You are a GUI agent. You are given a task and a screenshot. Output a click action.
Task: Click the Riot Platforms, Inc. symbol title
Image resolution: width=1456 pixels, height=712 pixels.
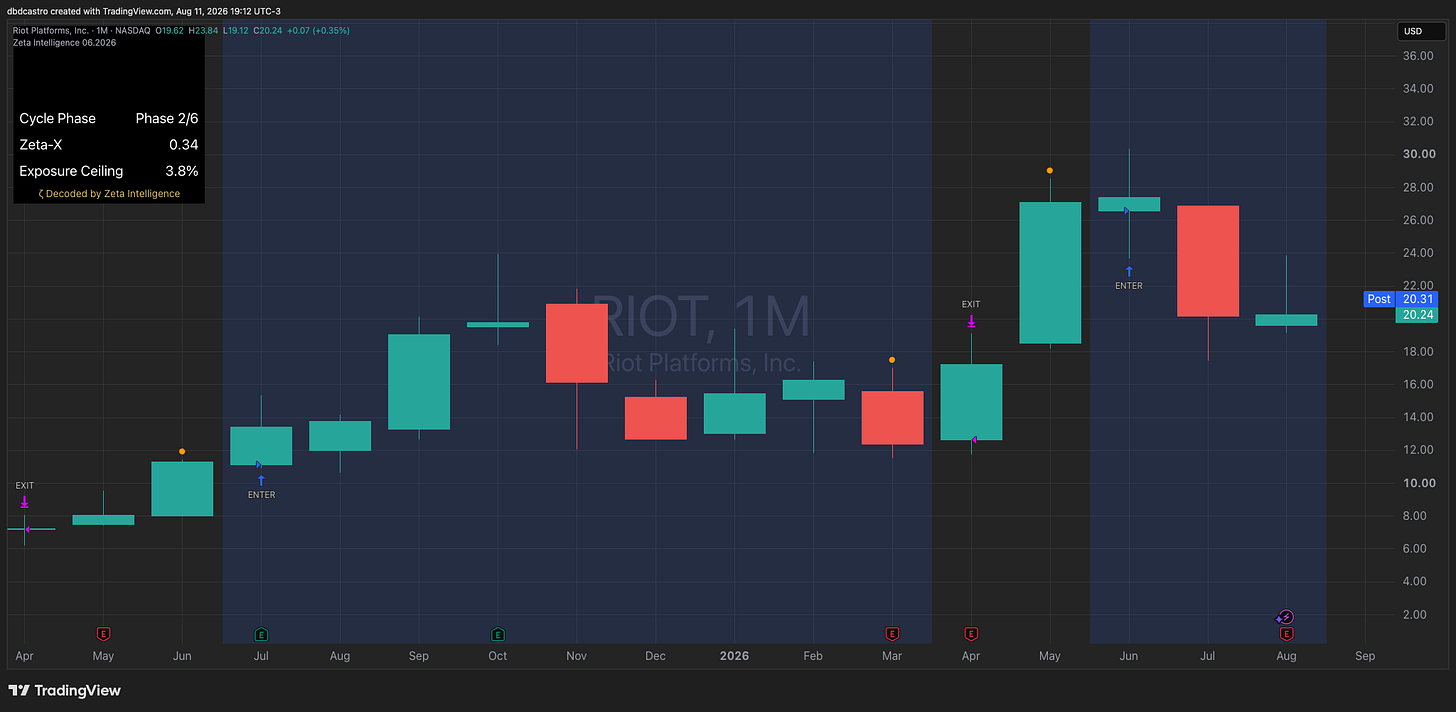(52, 30)
